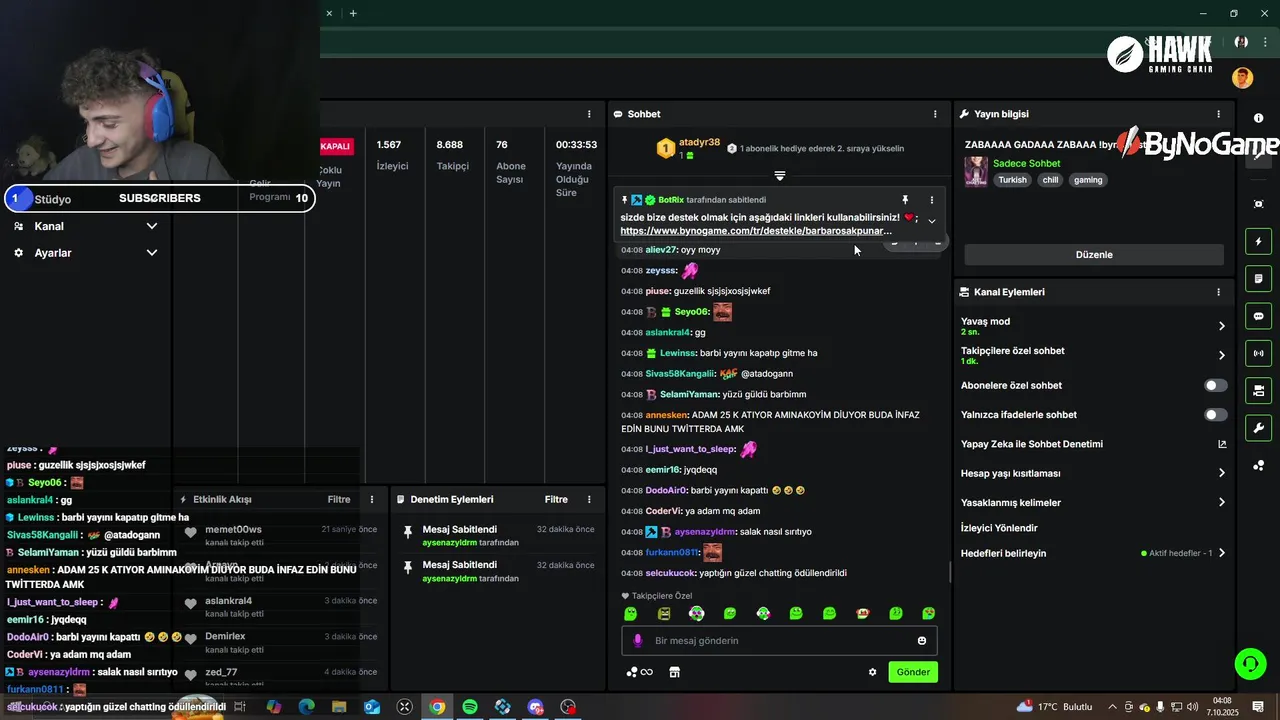Collapse the pinned message chevron

click(x=932, y=221)
